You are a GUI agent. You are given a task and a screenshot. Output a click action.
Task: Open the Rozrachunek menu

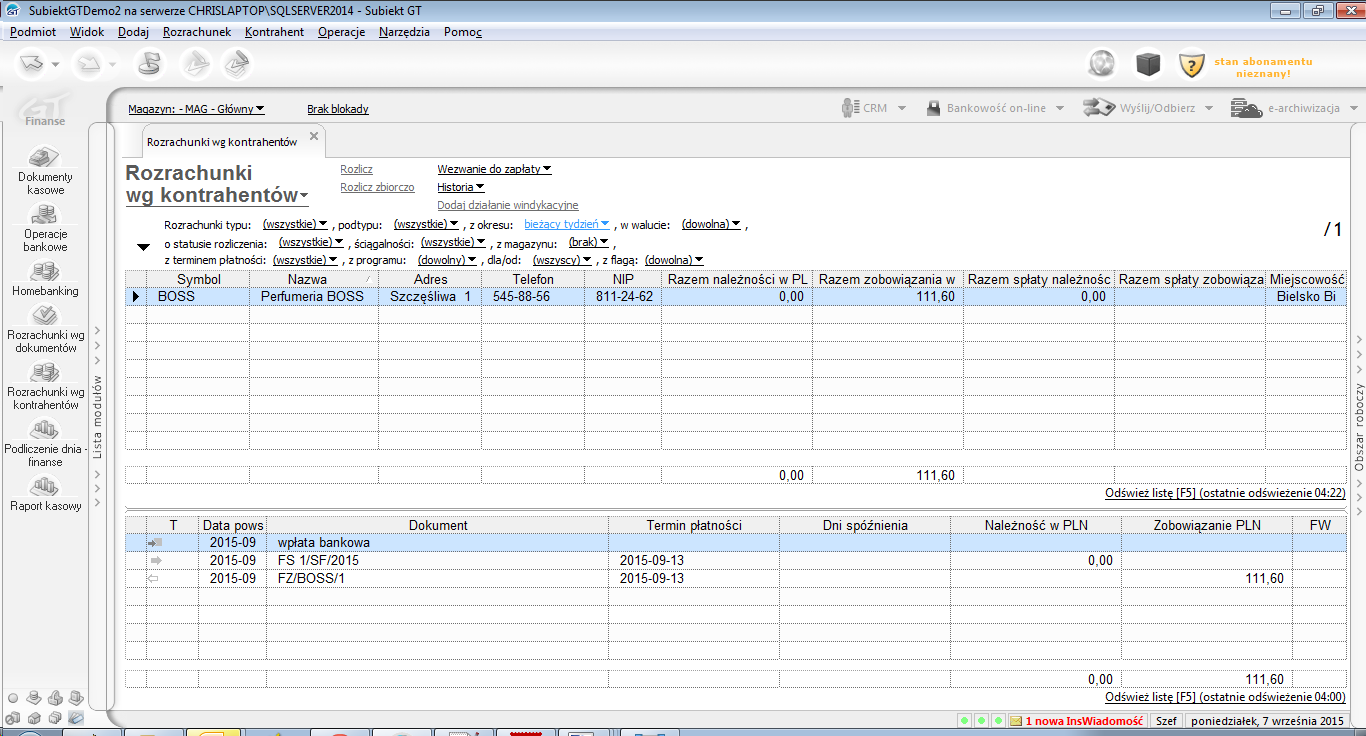[x=197, y=32]
